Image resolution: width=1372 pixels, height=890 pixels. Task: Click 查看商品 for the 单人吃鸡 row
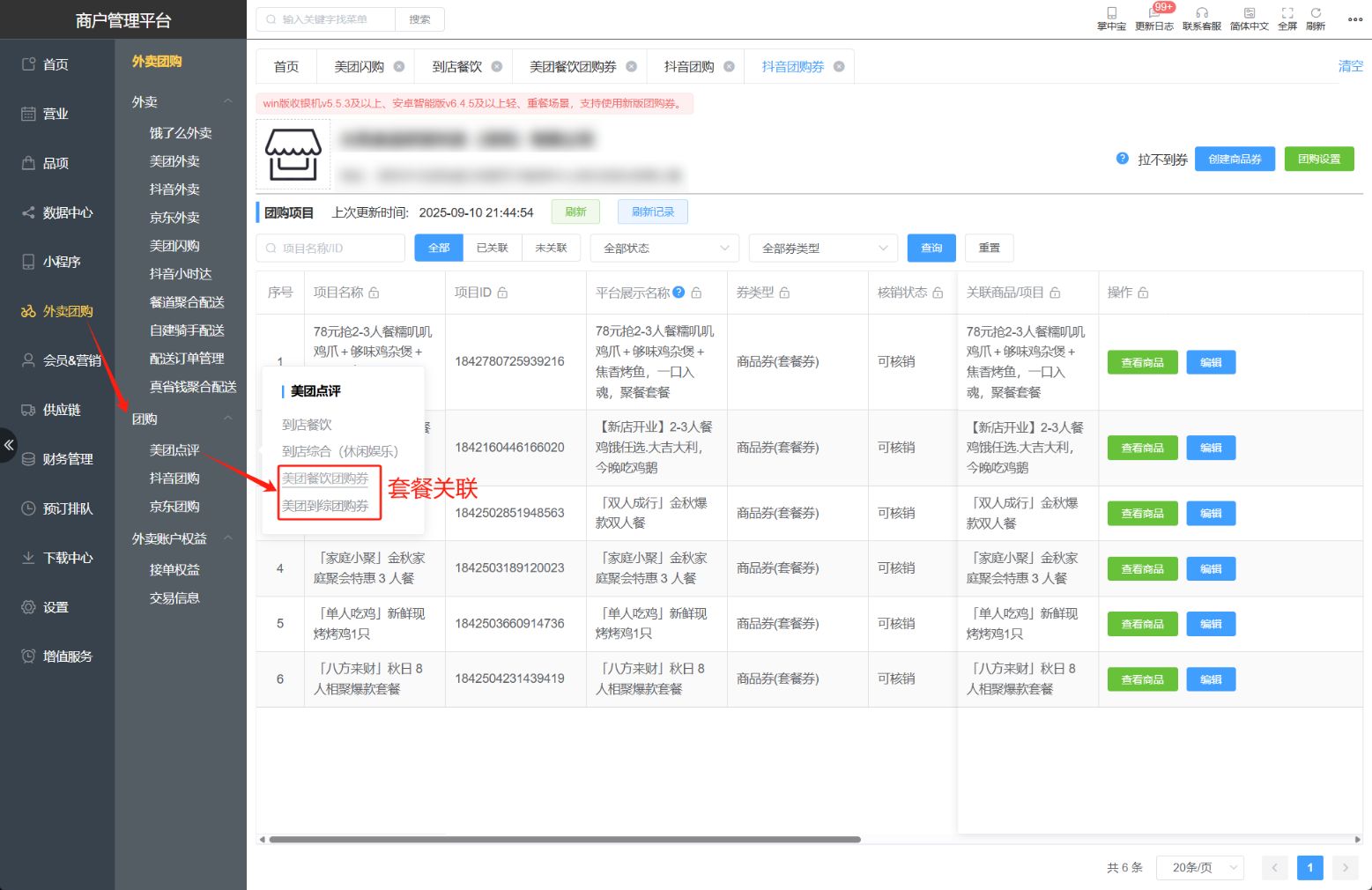point(1142,624)
